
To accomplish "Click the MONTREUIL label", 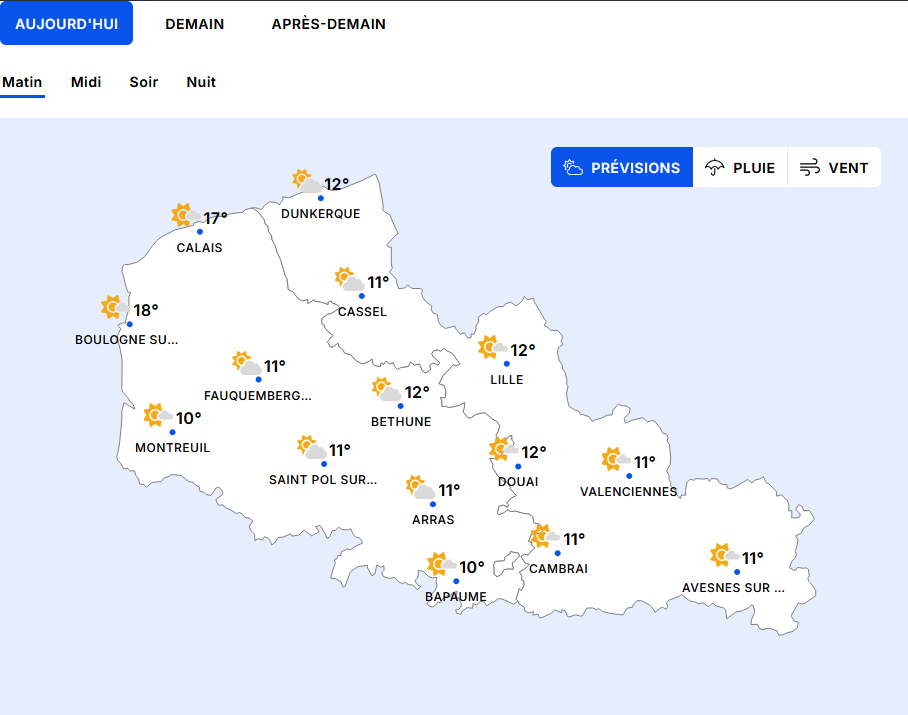I will pyautogui.click(x=173, y=448).
